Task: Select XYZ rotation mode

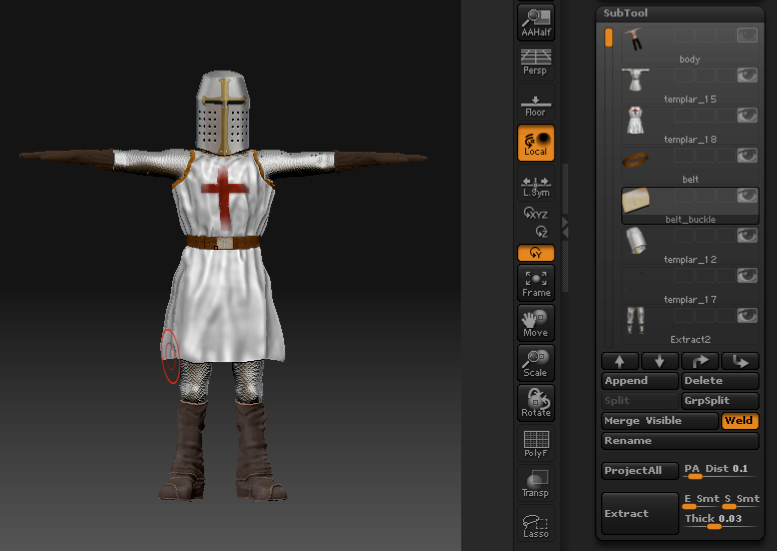Action: click(x=536, y=214)
